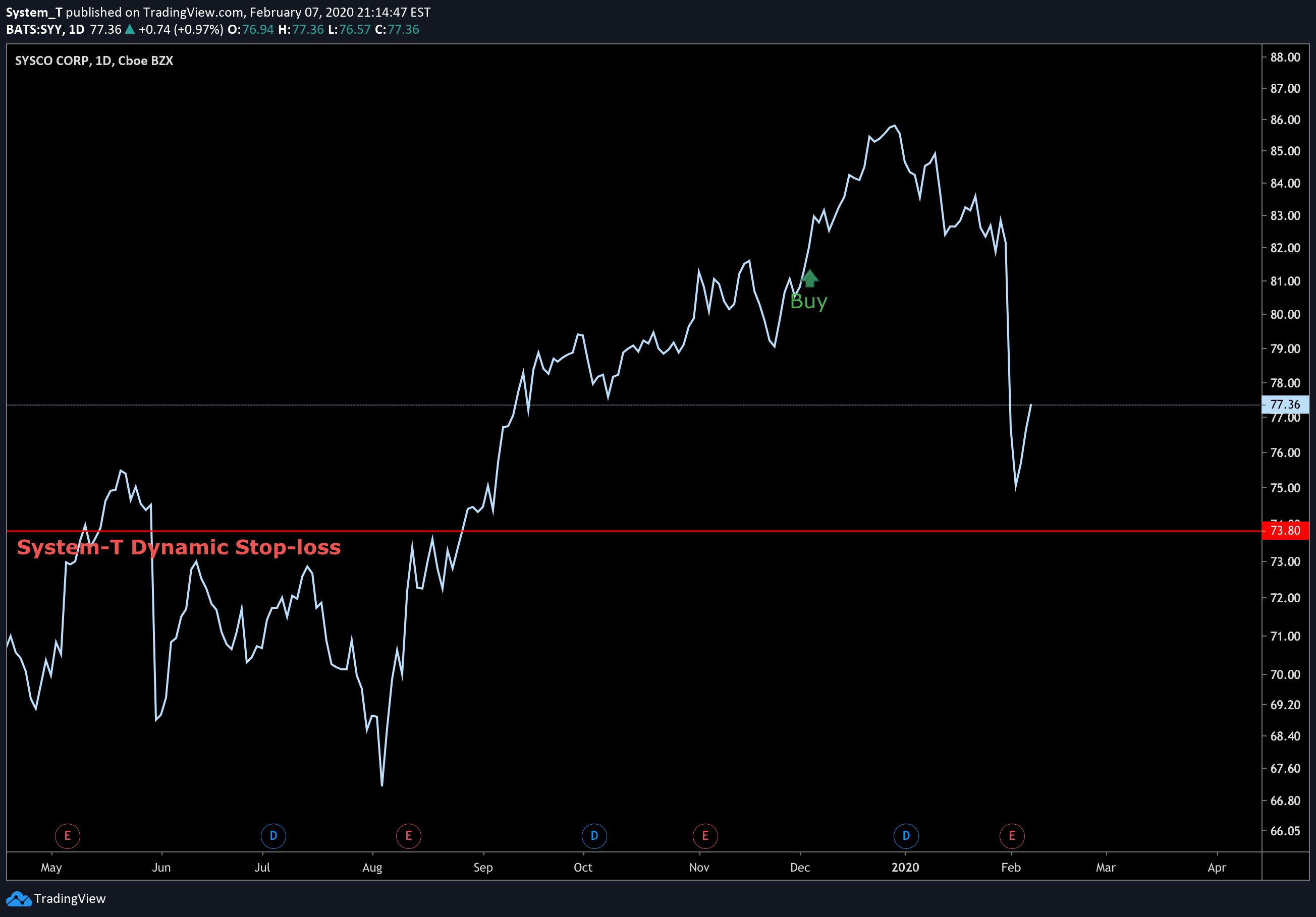Click the Apr label on time axis
This screenshot has width=1316, height=917.
coord(1217,867)
